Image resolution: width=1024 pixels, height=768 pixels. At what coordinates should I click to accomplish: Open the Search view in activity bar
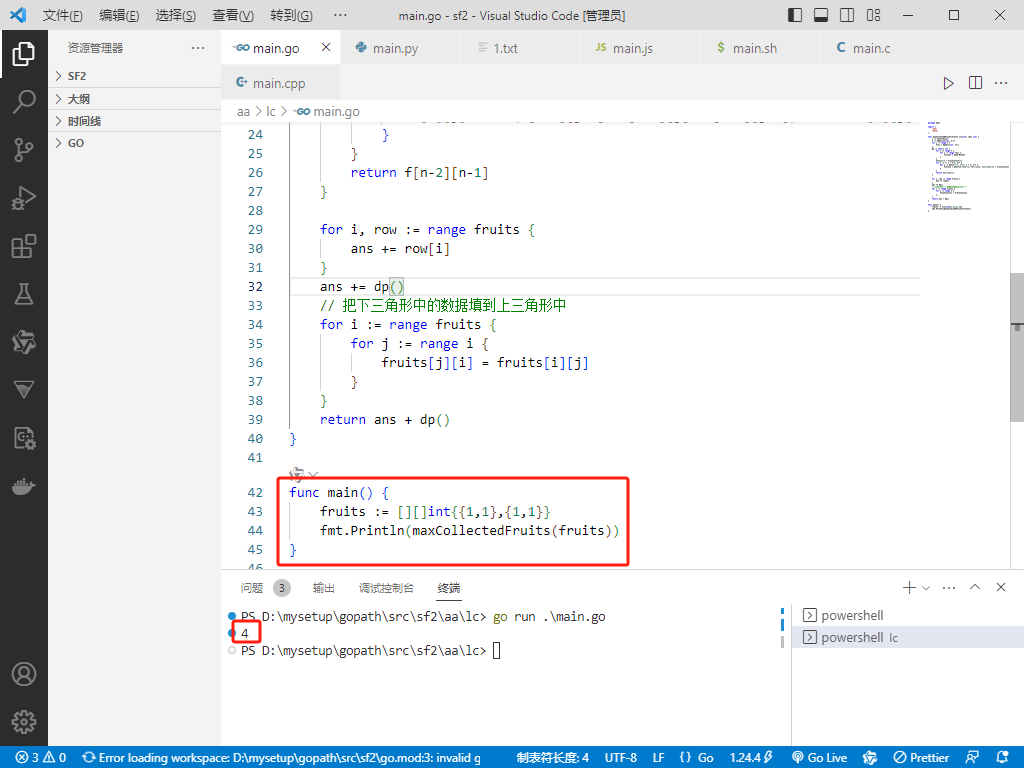click(x=24, y=102)
